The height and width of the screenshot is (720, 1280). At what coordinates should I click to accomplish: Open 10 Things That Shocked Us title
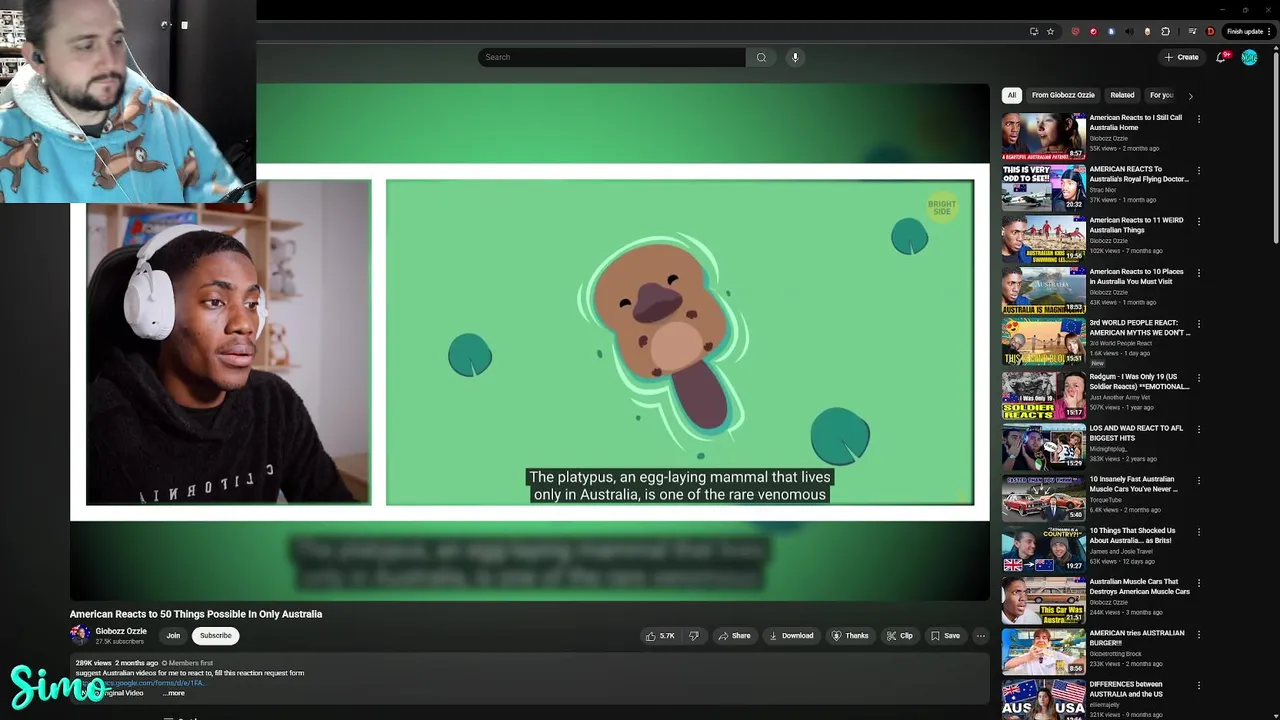coord(1132,536)
